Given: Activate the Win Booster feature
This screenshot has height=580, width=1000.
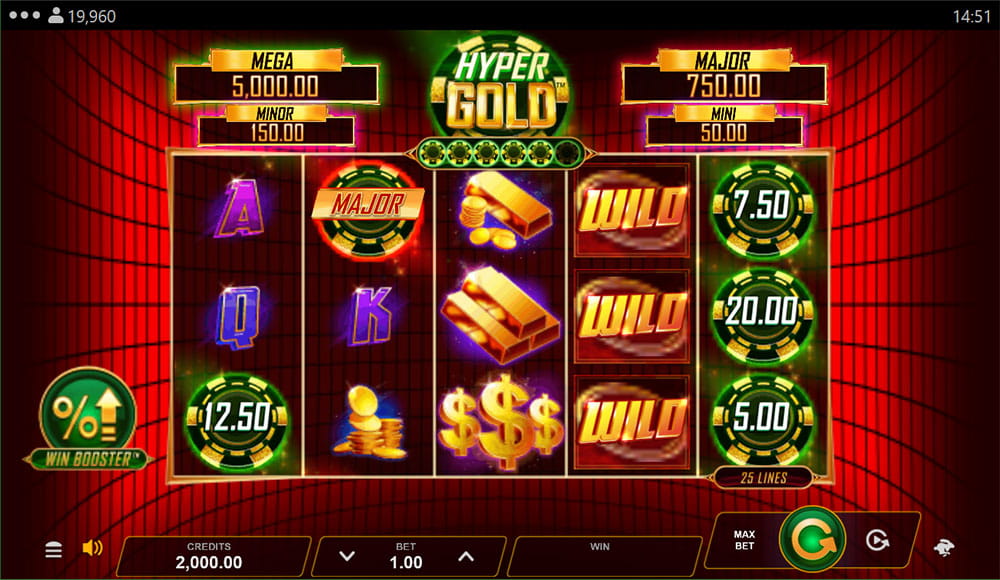Looking at the screenshot, I should [x=88, y=418].
